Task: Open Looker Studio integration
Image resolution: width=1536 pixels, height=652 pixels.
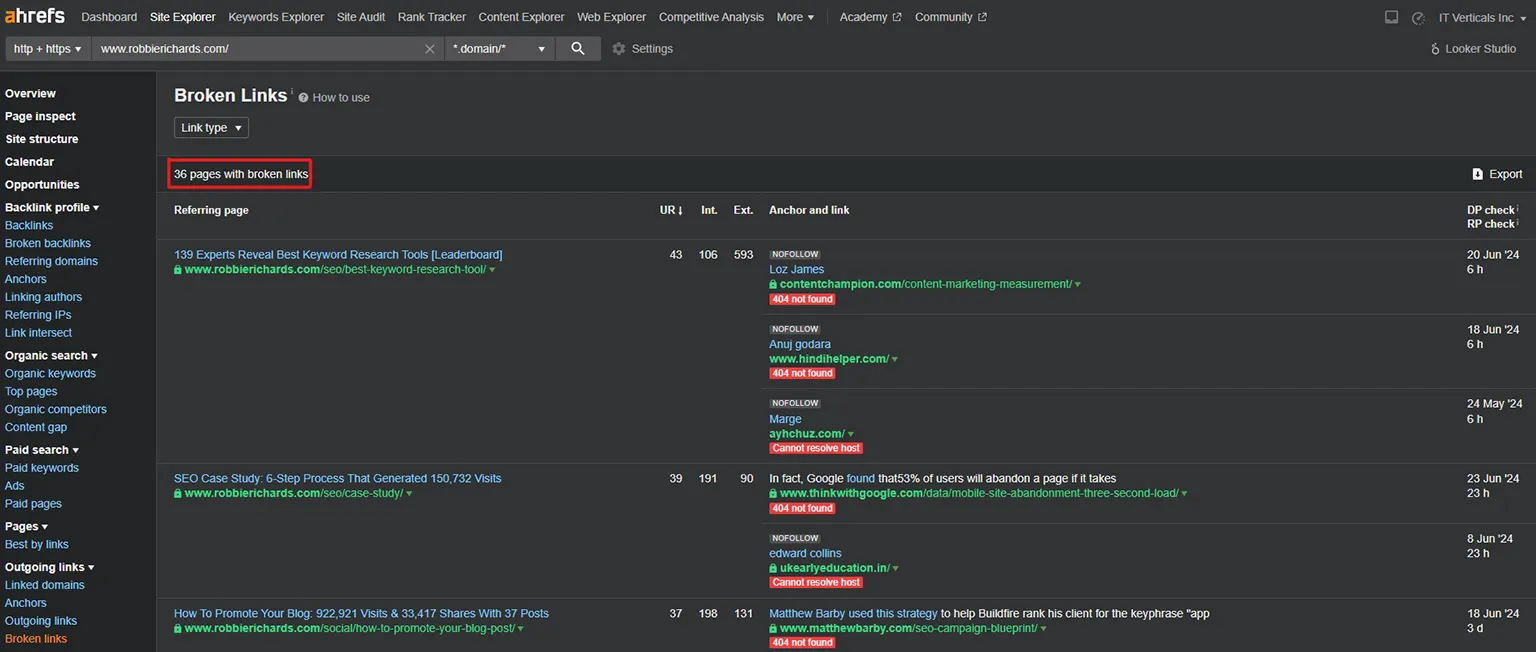Action: pyautogui.click(x=1473, y=49)
